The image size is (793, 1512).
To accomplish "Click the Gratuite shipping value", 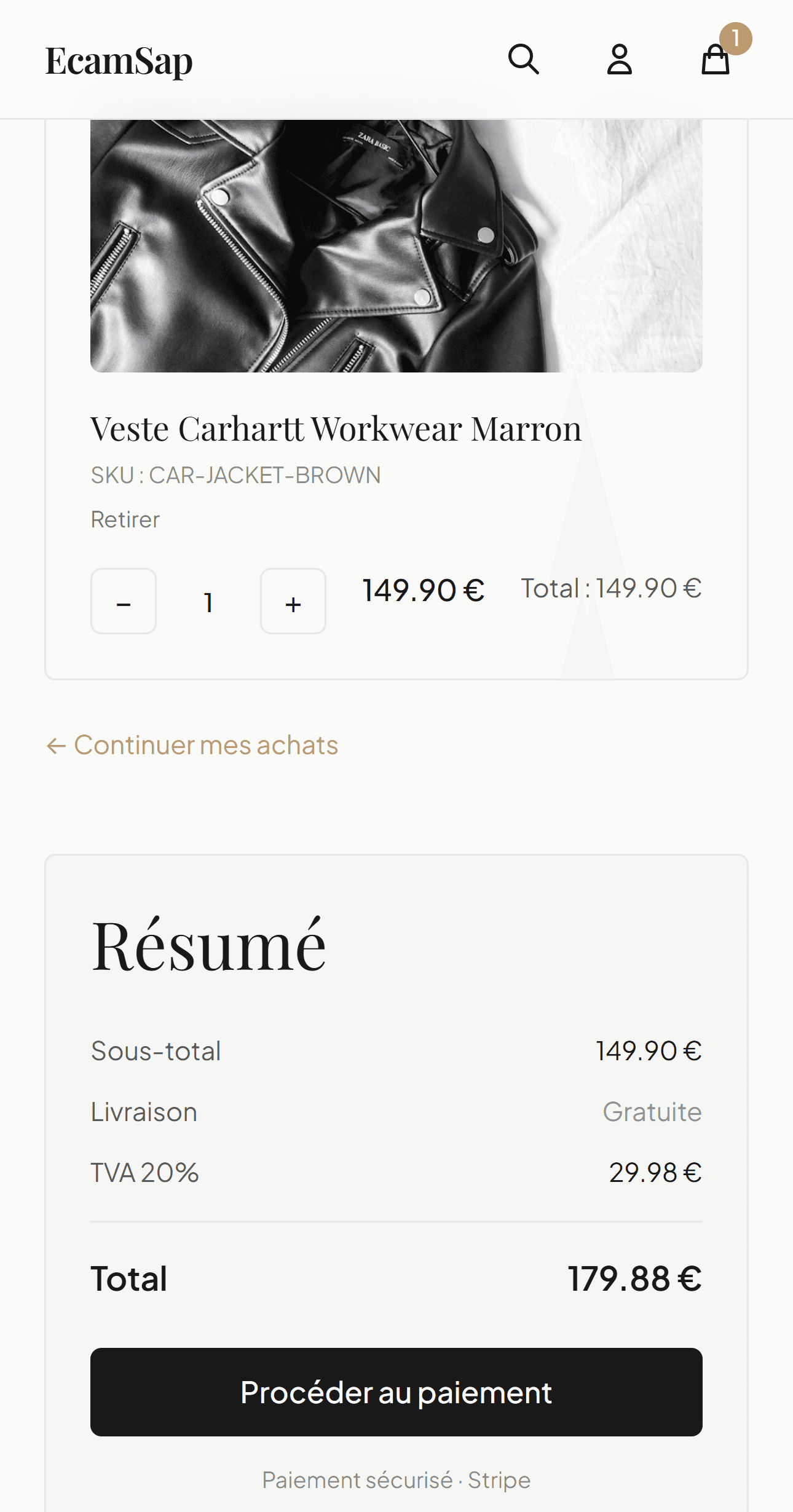I will point(652,1112).
